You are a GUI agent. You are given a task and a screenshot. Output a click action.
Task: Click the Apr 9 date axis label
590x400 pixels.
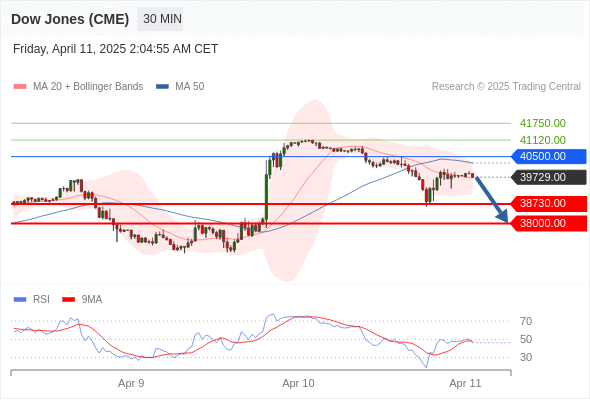coord(131,383)
